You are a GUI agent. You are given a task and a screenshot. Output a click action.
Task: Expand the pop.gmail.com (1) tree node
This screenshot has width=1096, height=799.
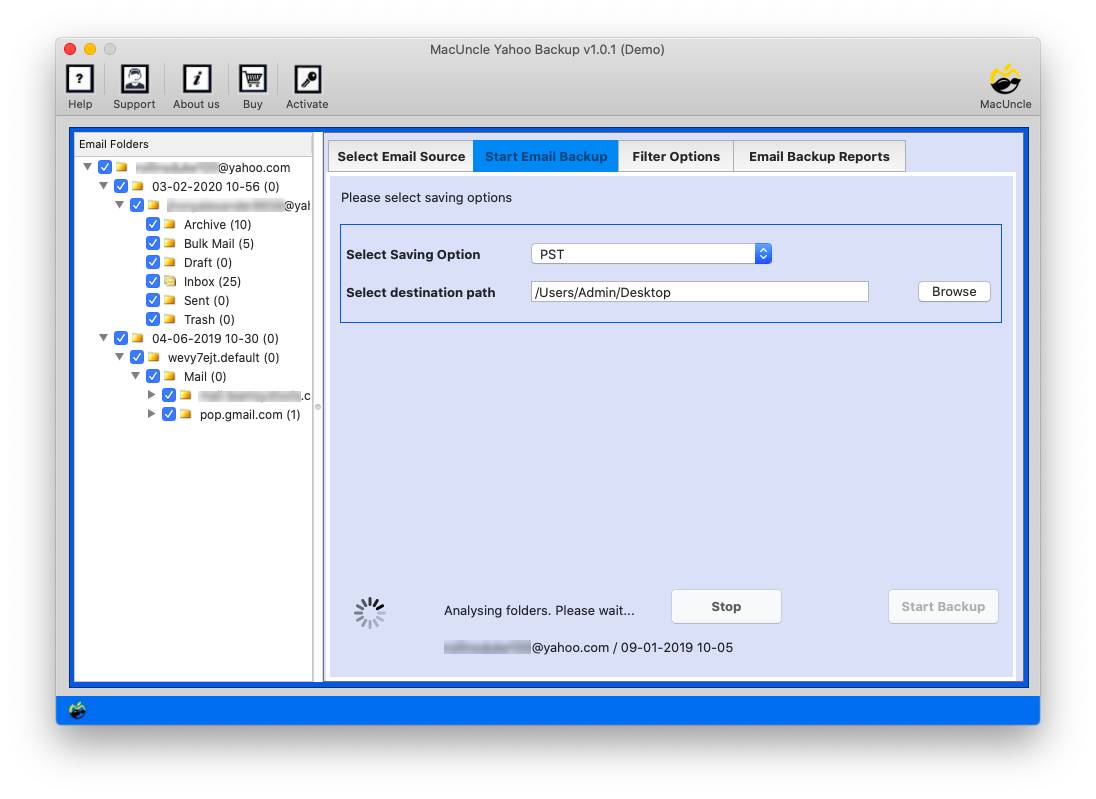pos(152,414)
